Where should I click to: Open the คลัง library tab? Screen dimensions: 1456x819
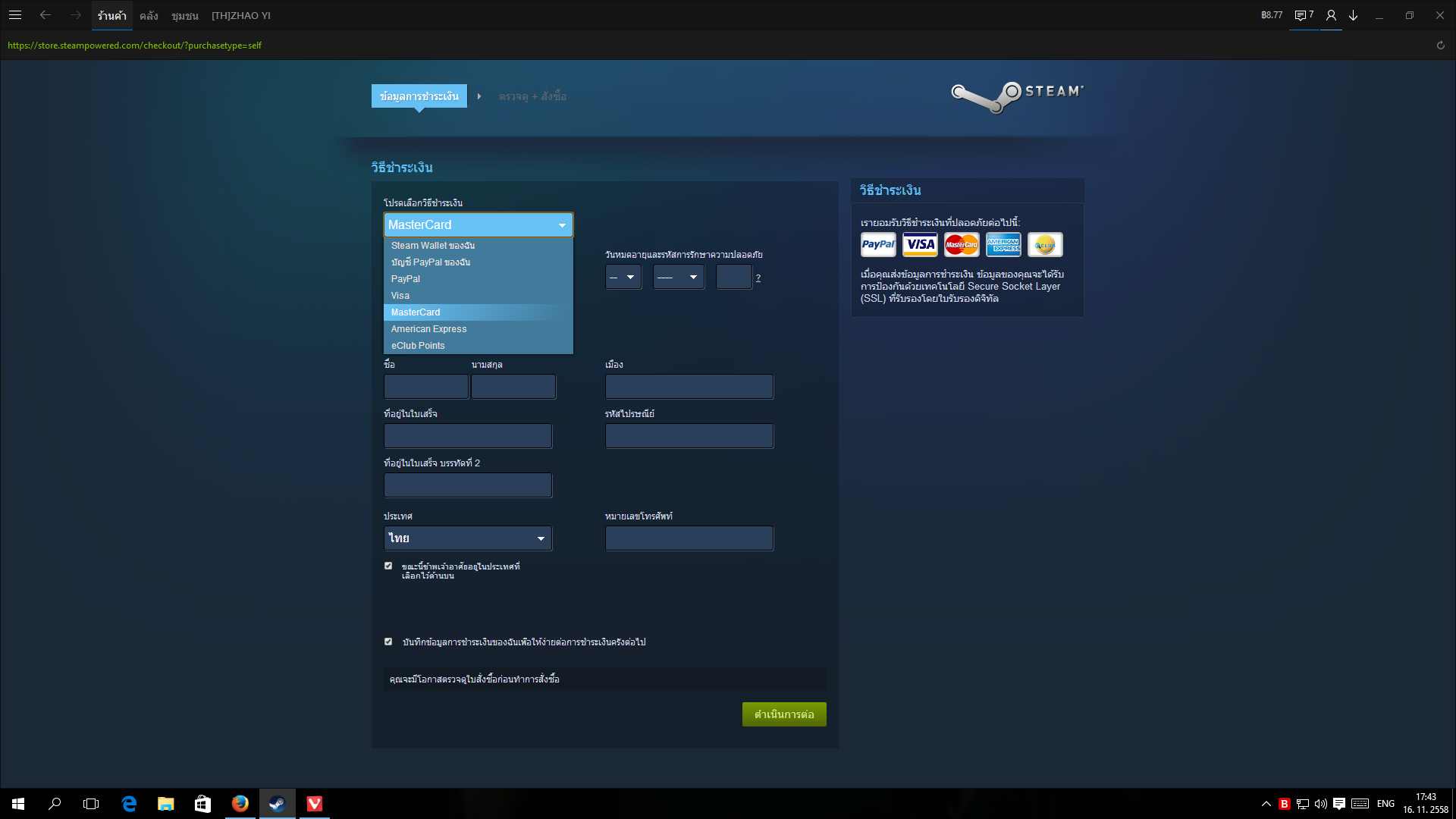(x=149, y=15)
